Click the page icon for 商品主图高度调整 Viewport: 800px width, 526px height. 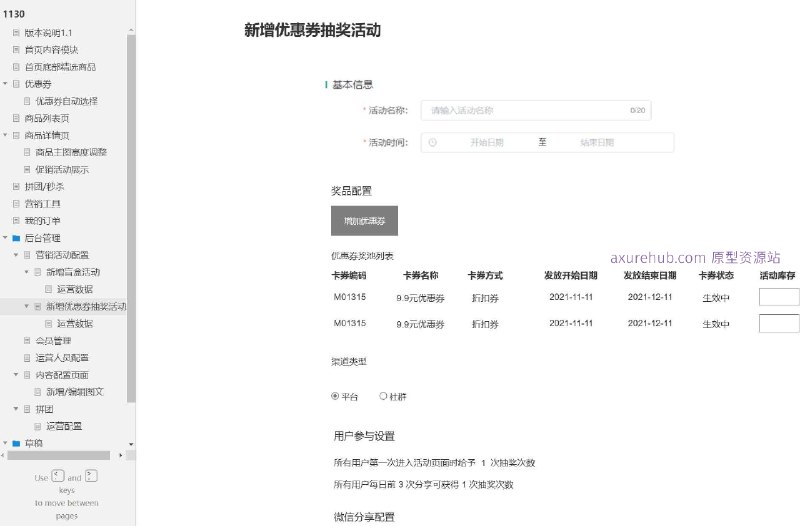(27, 152)
